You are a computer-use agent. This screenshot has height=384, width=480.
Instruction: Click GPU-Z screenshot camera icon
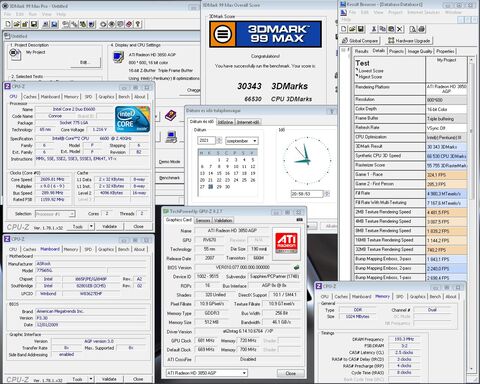pyautogui.click(x=299, y=220)
